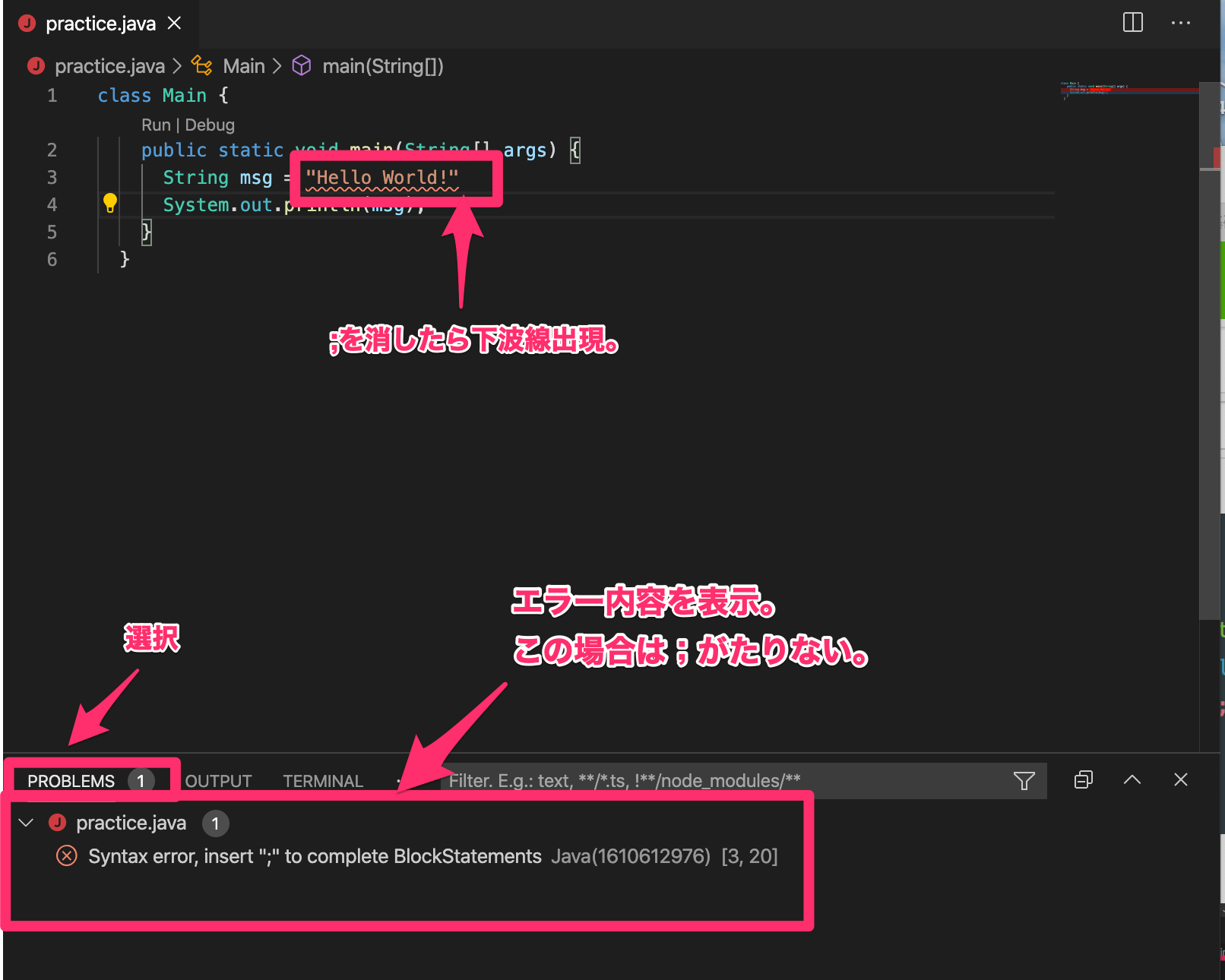Split the editor to the right

click(1132, 23)
